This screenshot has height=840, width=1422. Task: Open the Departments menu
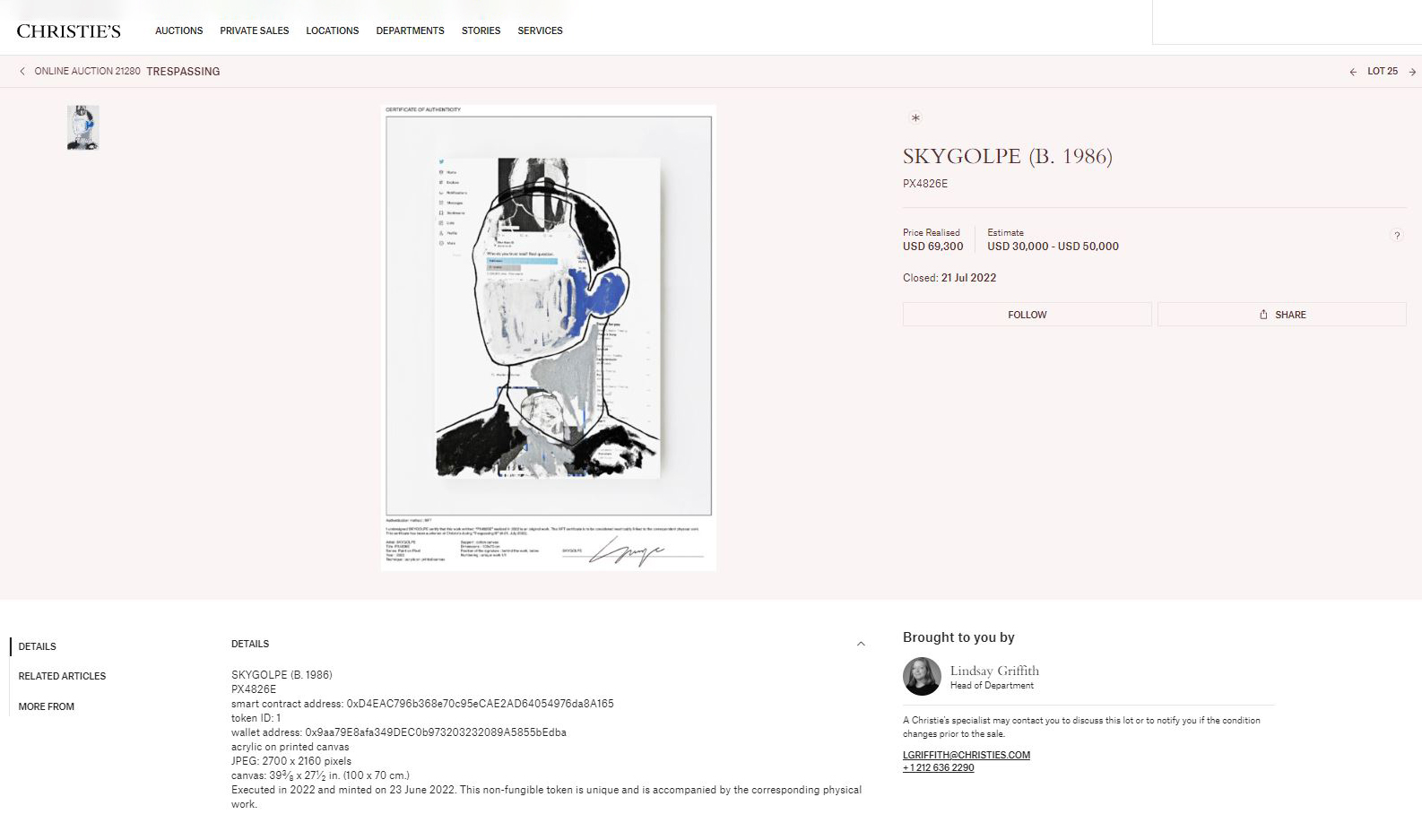410,30
